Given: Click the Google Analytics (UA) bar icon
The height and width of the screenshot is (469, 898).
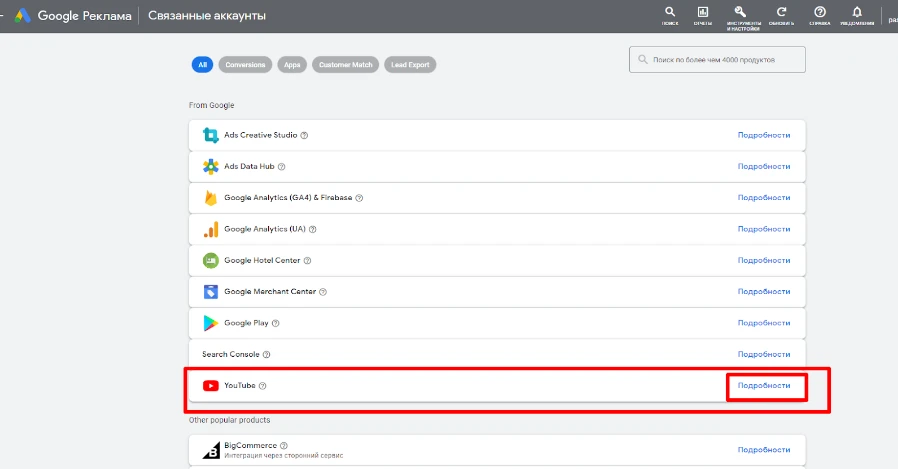Looking at the screenshot, I should coord(211,229).
